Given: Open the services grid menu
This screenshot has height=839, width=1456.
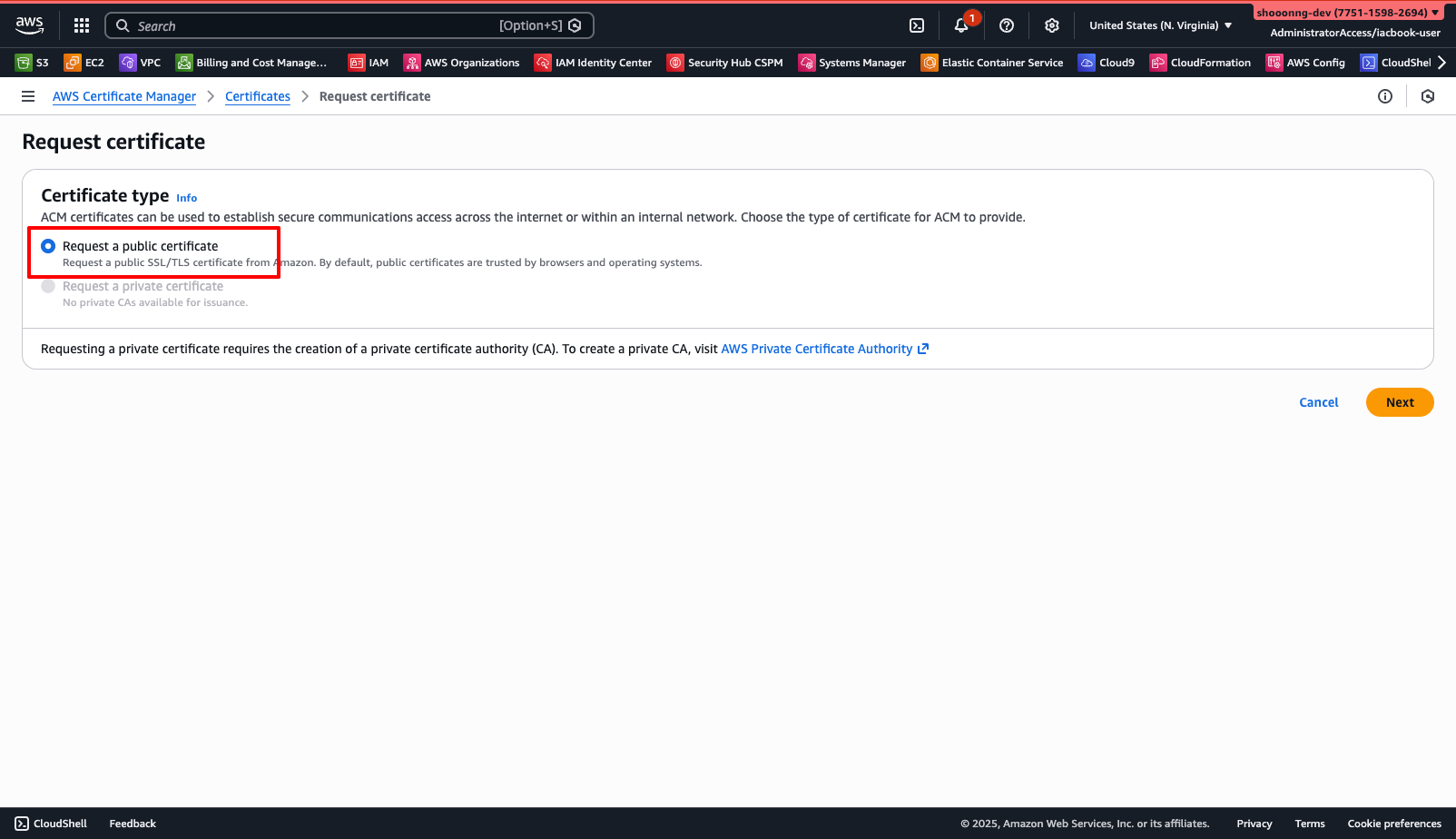Looking at the screenshot, I should [x=82, y=25].
